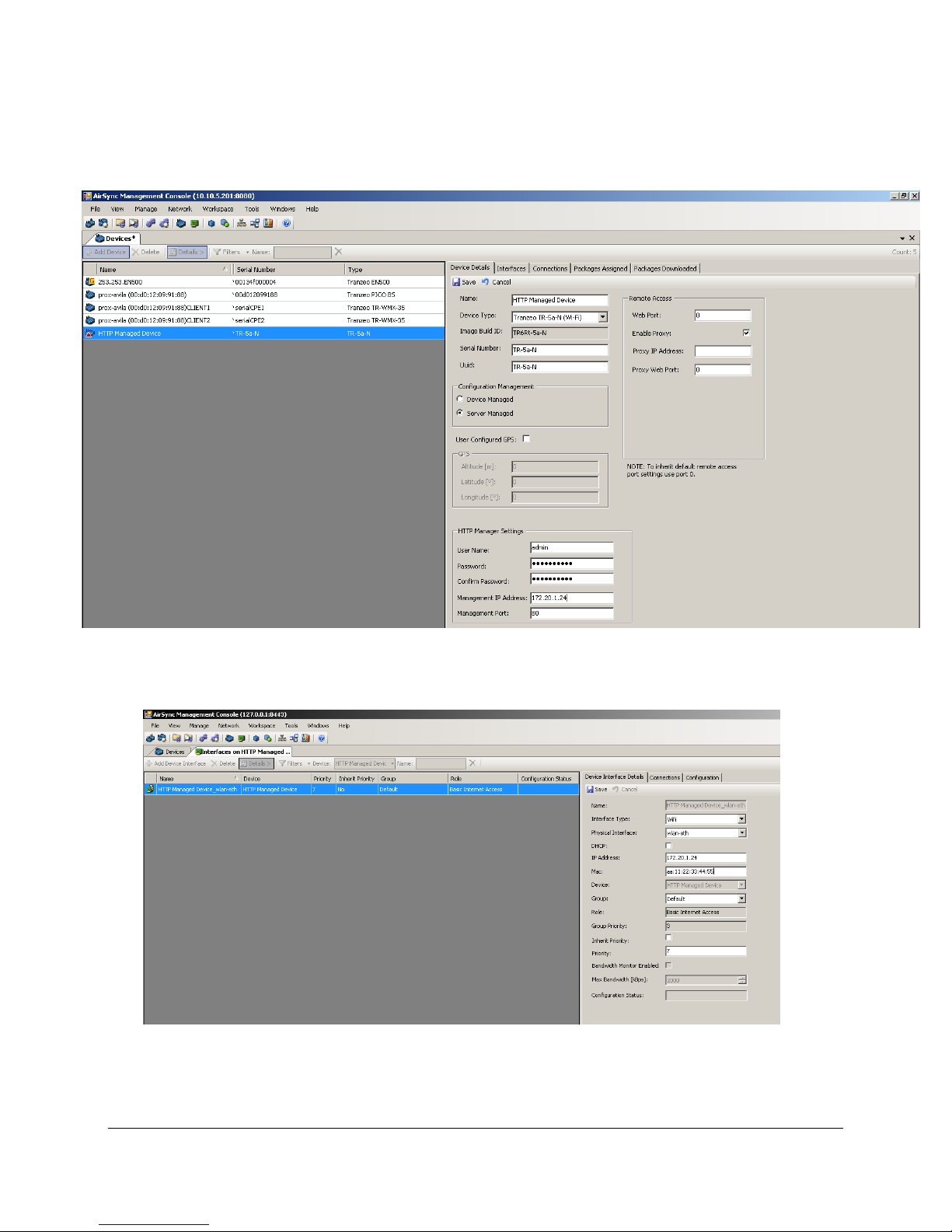Expand the Interface Type dropdown
This screenshot has height=1232, width=952.
tap(741, 819)
